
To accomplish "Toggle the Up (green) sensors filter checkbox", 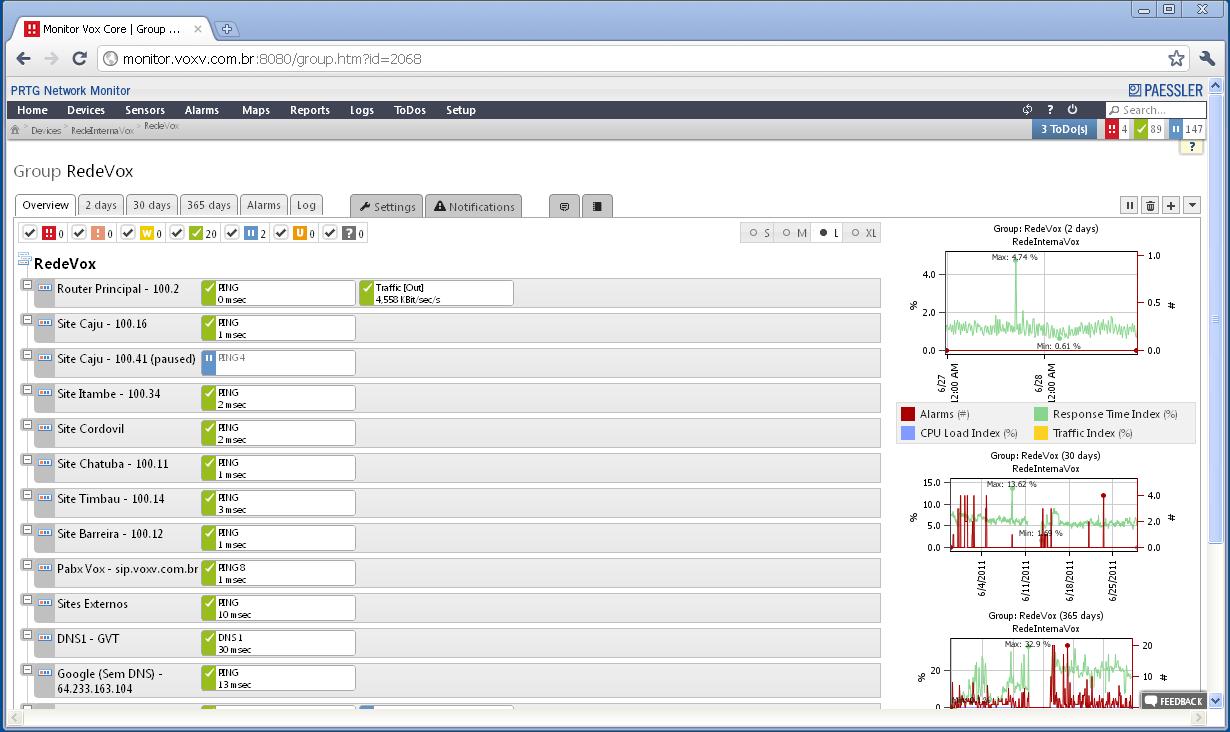I will tap(177, 233).
